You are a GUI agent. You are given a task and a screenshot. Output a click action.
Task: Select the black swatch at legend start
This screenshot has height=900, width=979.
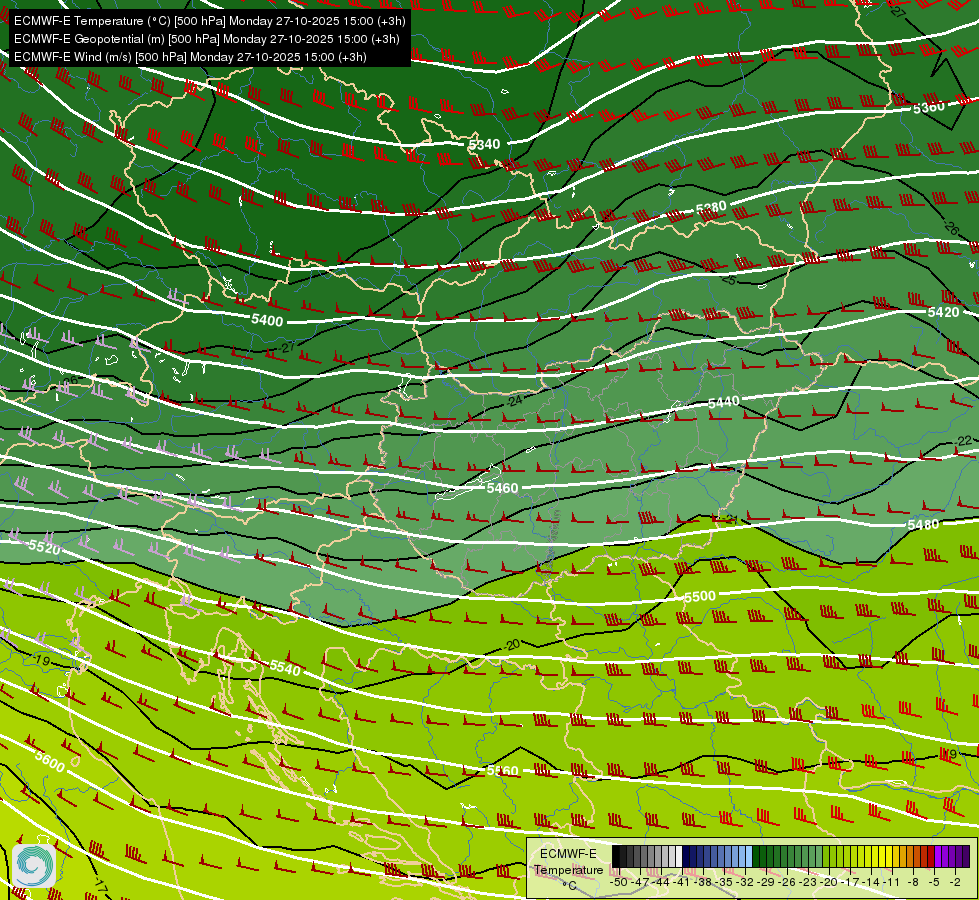[x=616, y=856]
